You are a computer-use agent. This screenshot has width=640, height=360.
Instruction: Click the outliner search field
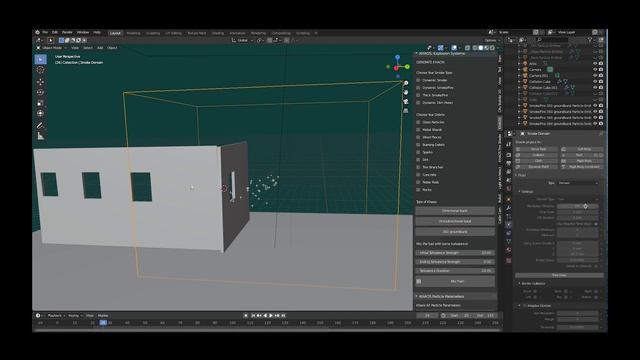552,40
